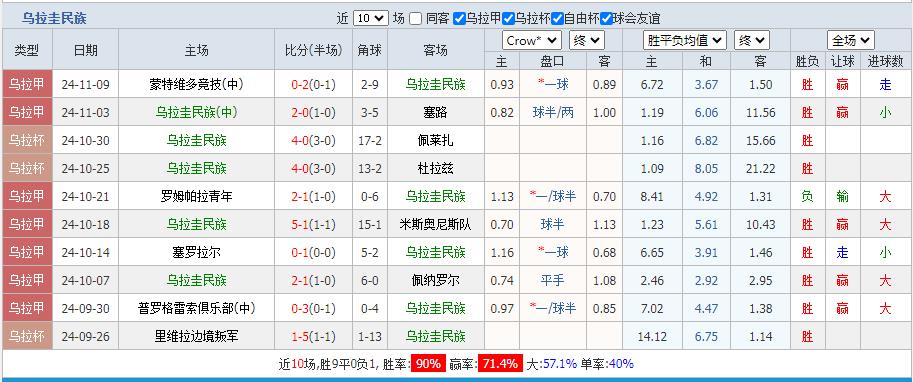Uncheck the 自由杯 filter checkbox
This screenshot has width=913, height=382.
[x=557, y=19]
